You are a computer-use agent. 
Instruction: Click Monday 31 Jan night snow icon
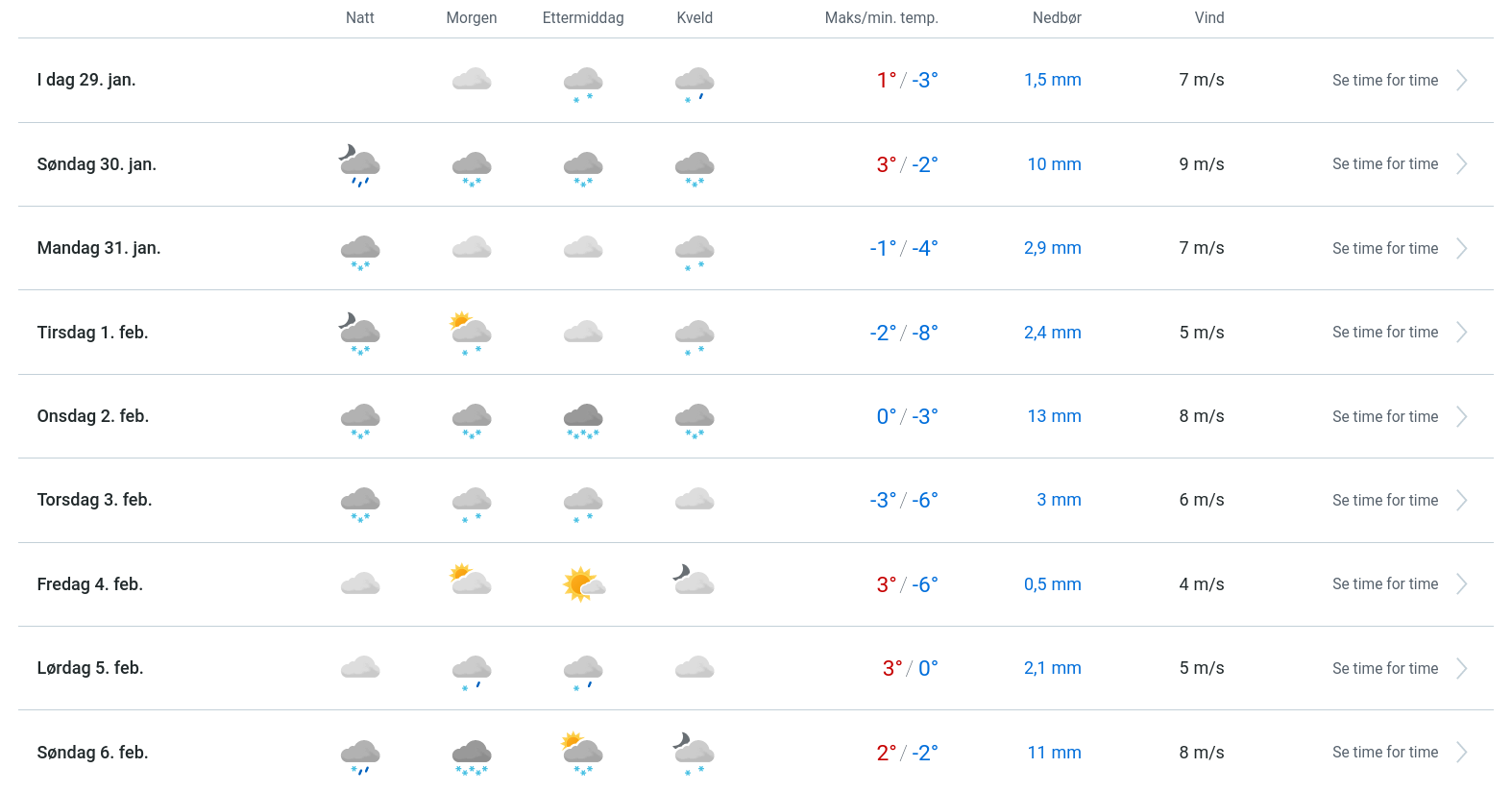click(360, 250)
